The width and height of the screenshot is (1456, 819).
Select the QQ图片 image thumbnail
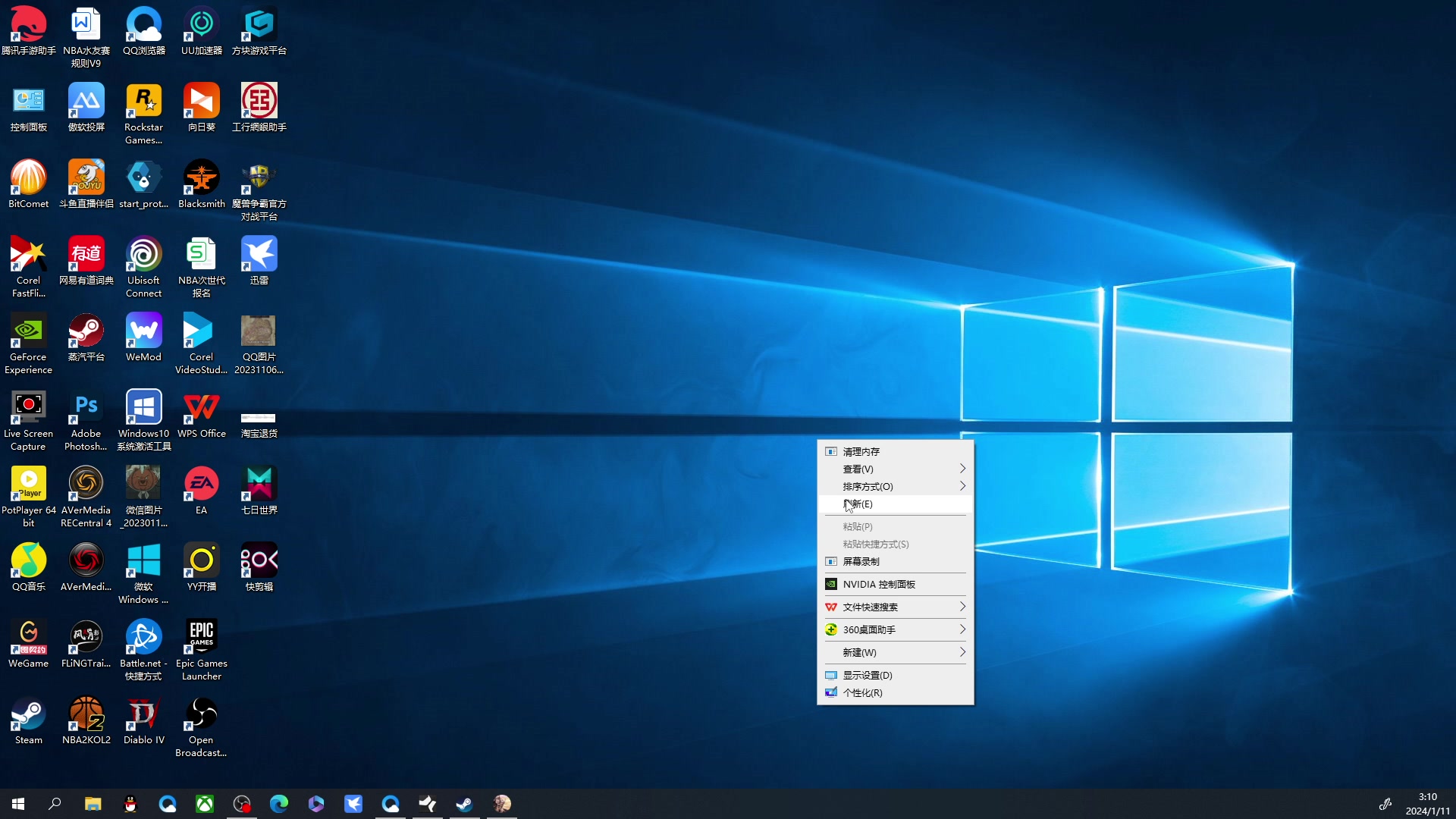click(259, 344)
